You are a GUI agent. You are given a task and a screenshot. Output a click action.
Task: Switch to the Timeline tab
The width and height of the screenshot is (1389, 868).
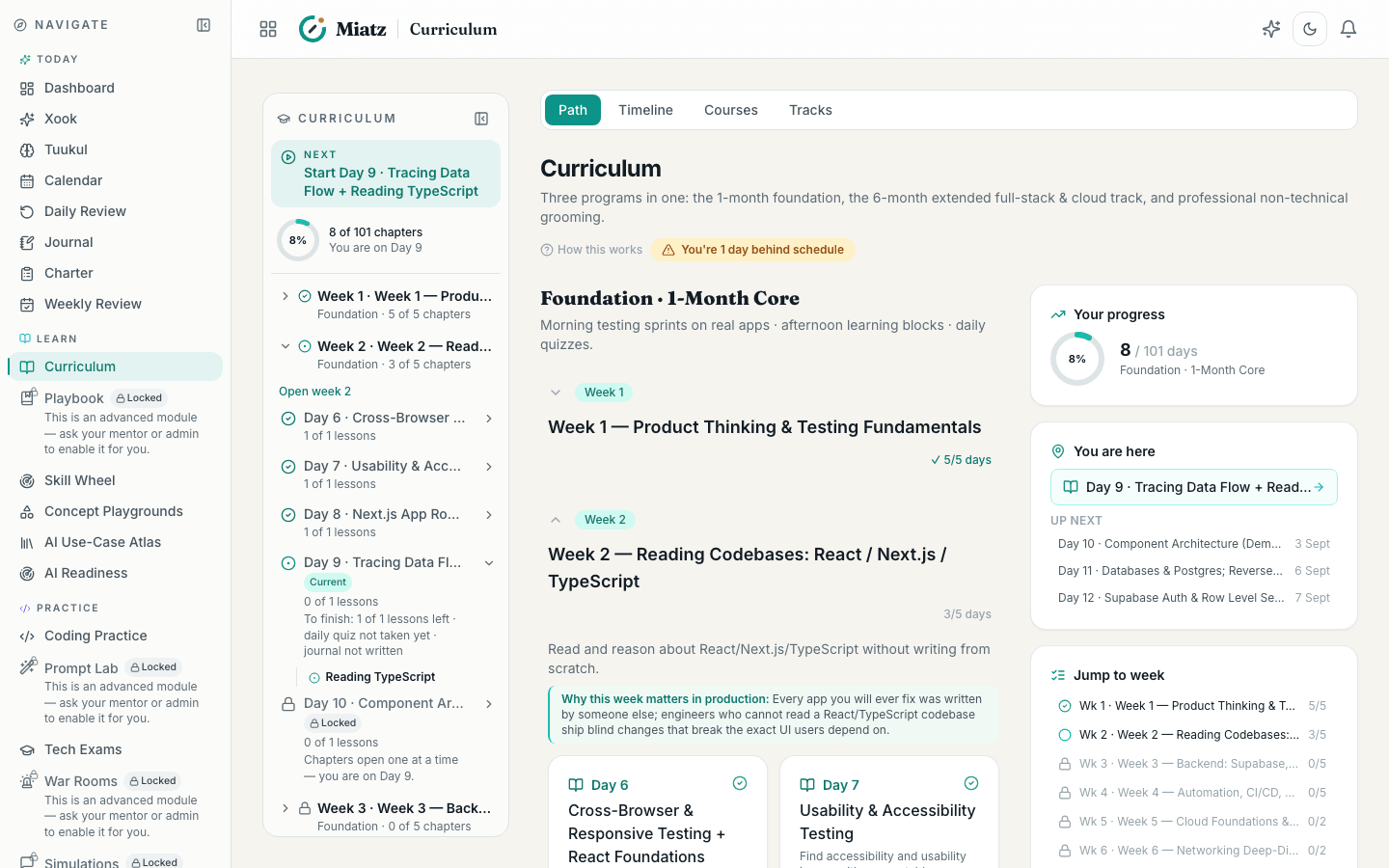[645, 110]
